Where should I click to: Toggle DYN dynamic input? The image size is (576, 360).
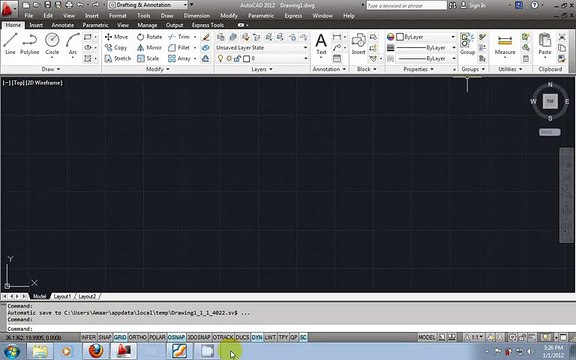pyautogui.click(x=257, y=337)
